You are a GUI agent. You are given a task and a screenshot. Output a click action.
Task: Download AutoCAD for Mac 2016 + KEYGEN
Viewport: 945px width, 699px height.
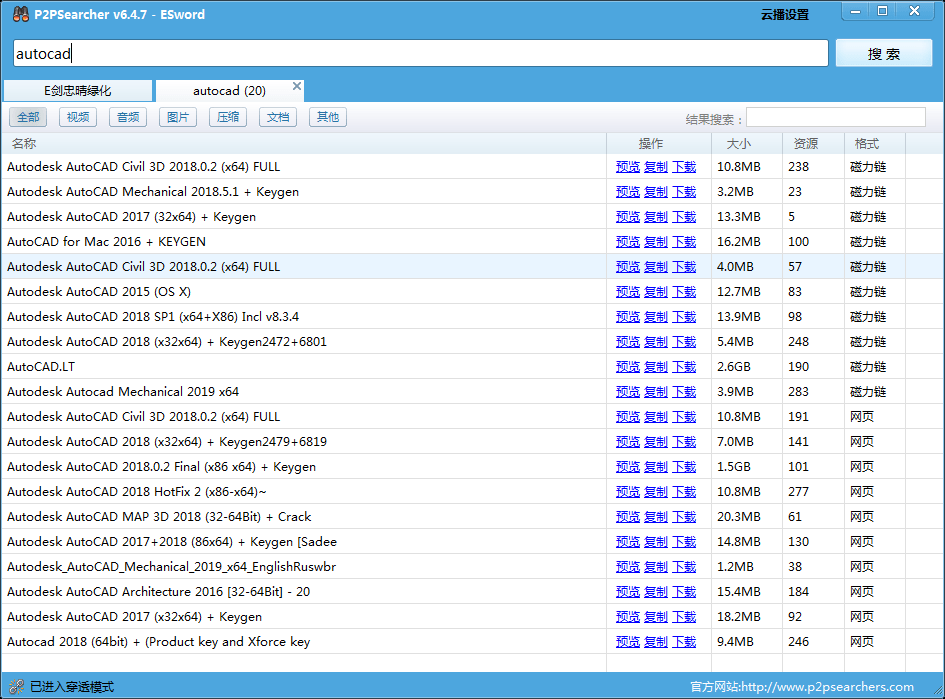pyautogui.click(x=684, y=242)
